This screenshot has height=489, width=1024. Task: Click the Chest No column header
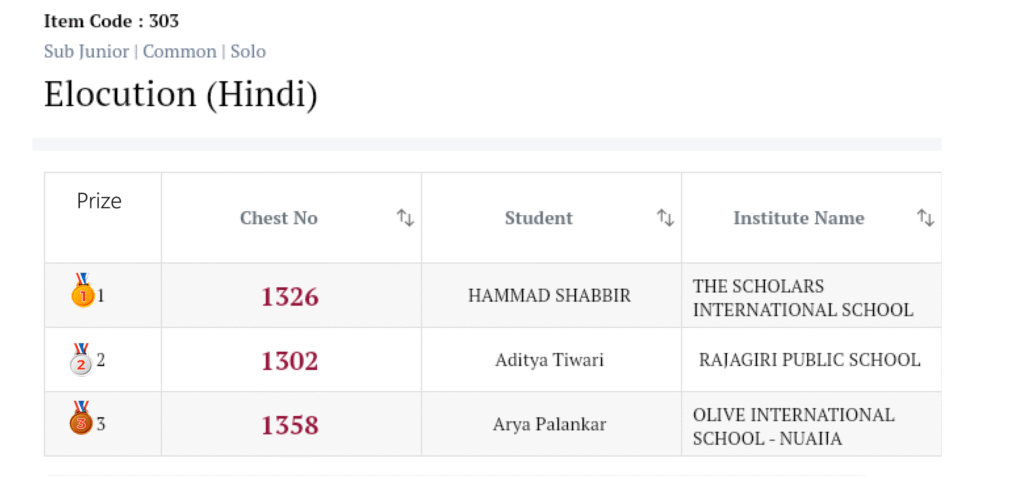279,218
